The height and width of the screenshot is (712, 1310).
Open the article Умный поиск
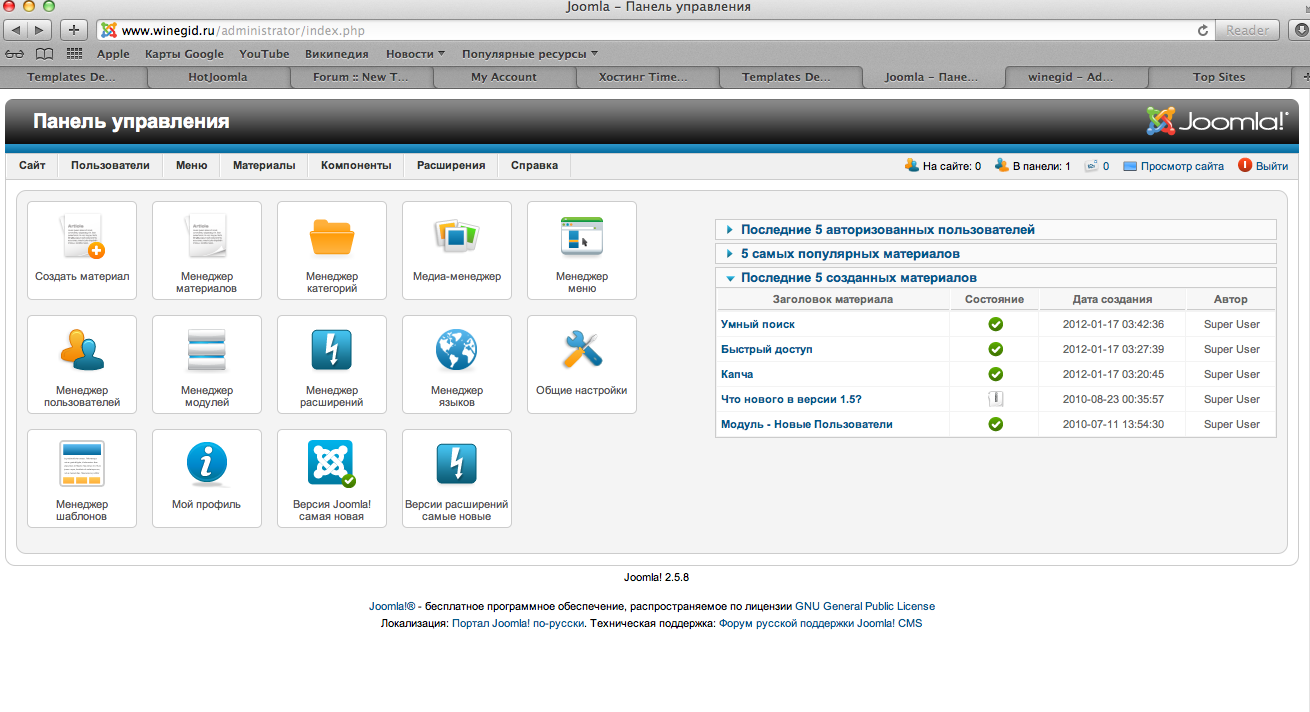click(758, 324)
